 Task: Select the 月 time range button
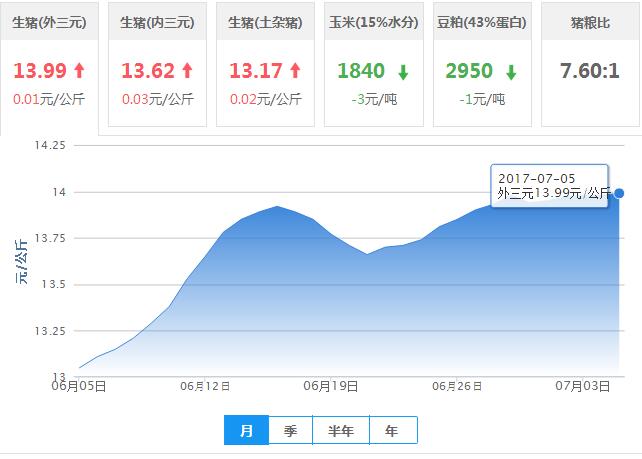pos(246,431)
